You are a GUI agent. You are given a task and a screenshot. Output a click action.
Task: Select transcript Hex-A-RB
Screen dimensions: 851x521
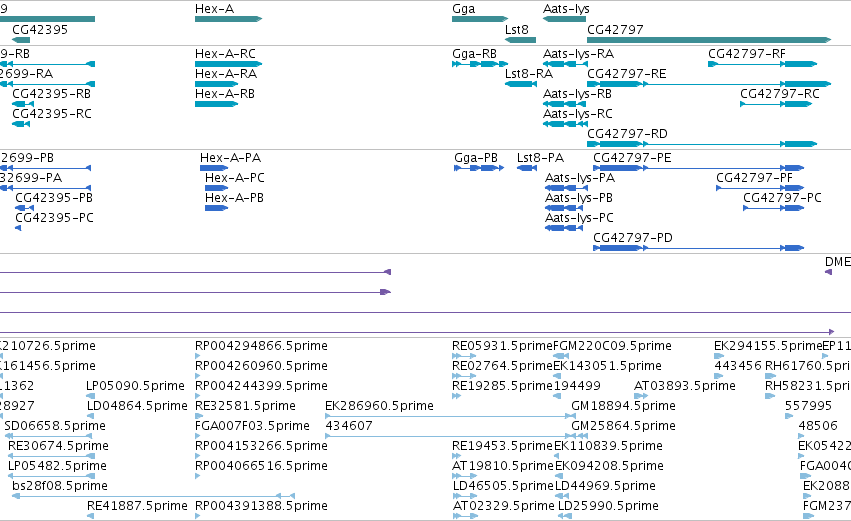tap(217, 104)
